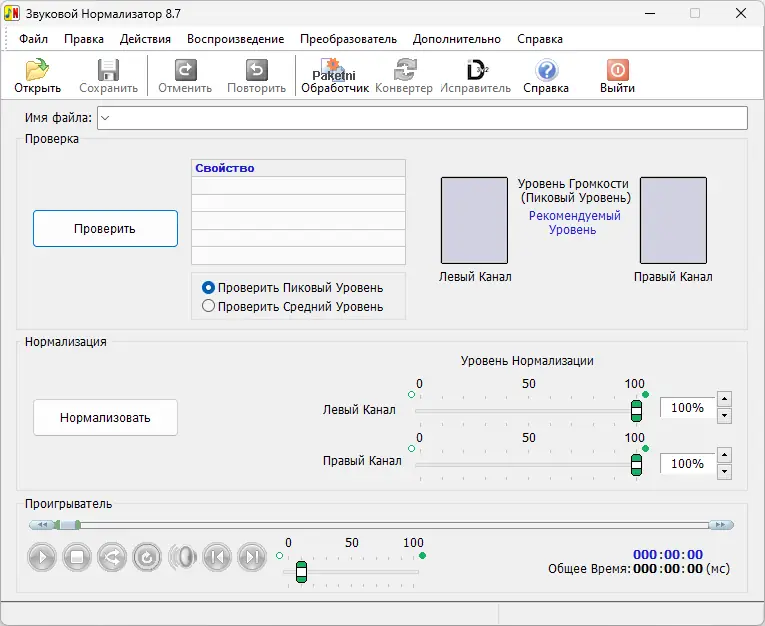Decrease Правый Канал percentage with down arrow
Viewport: 765px width, 626px height.
pos(725,472)
